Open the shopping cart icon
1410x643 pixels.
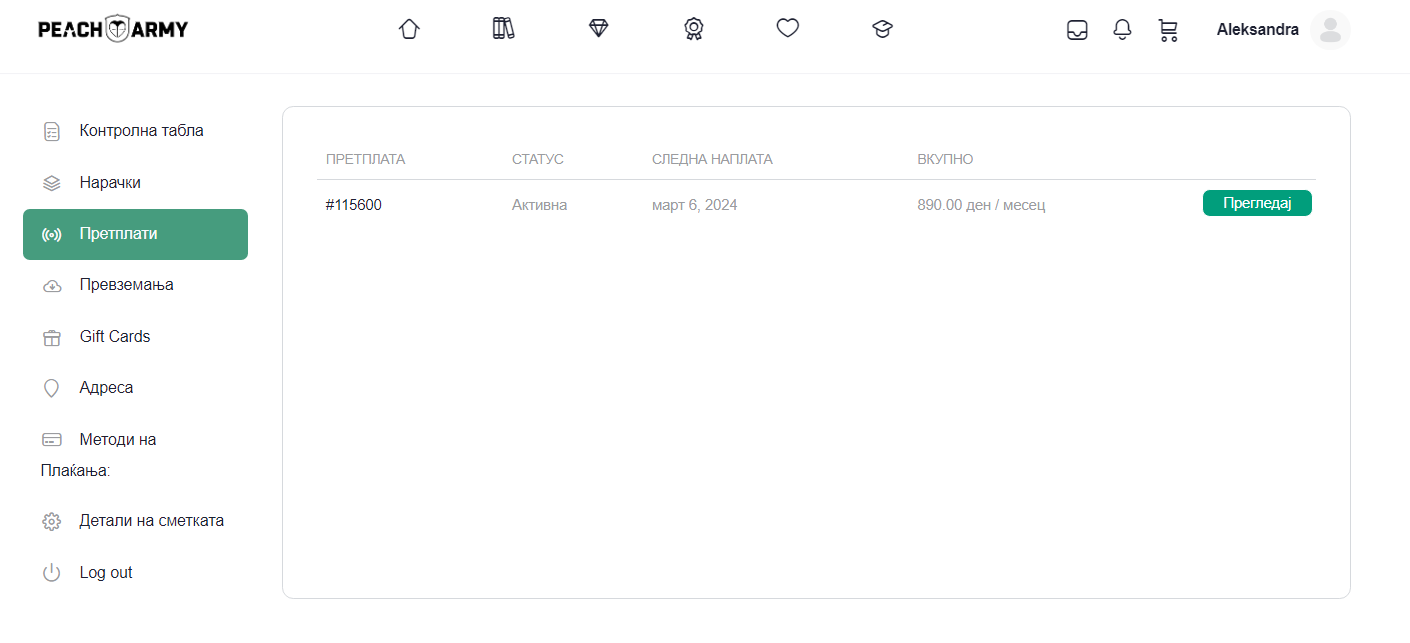(1167, 30)
